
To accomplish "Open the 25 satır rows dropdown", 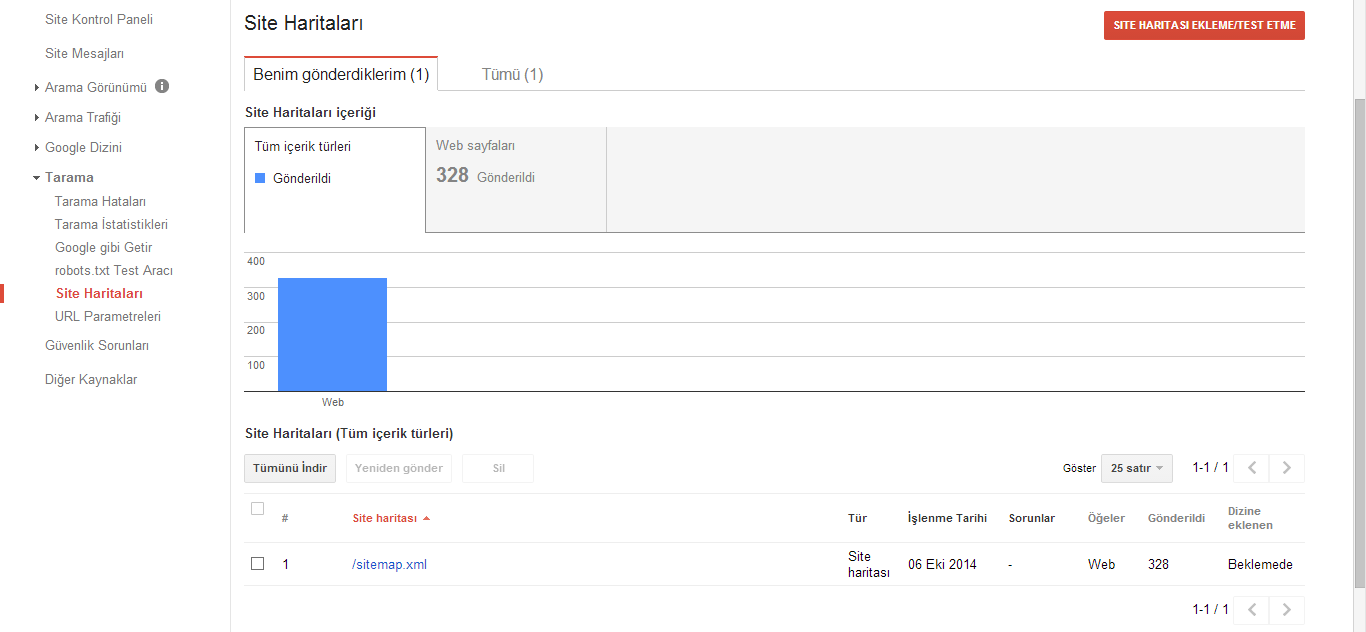I will pyautogui.click(x=1137, y=468).
